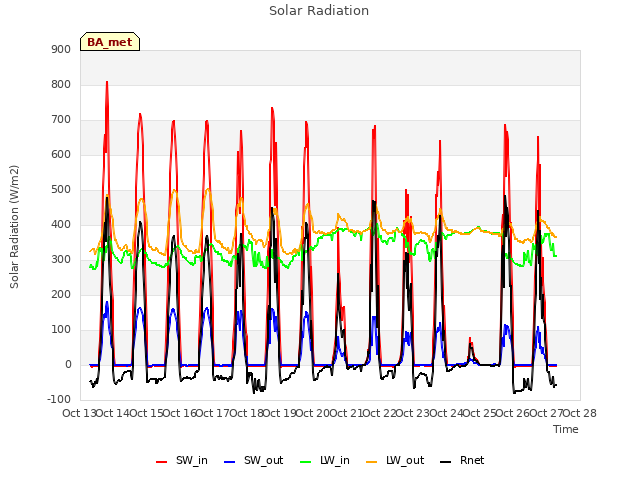
Task: Click the 600 y-axis tick label
Action: coord(61,154)
